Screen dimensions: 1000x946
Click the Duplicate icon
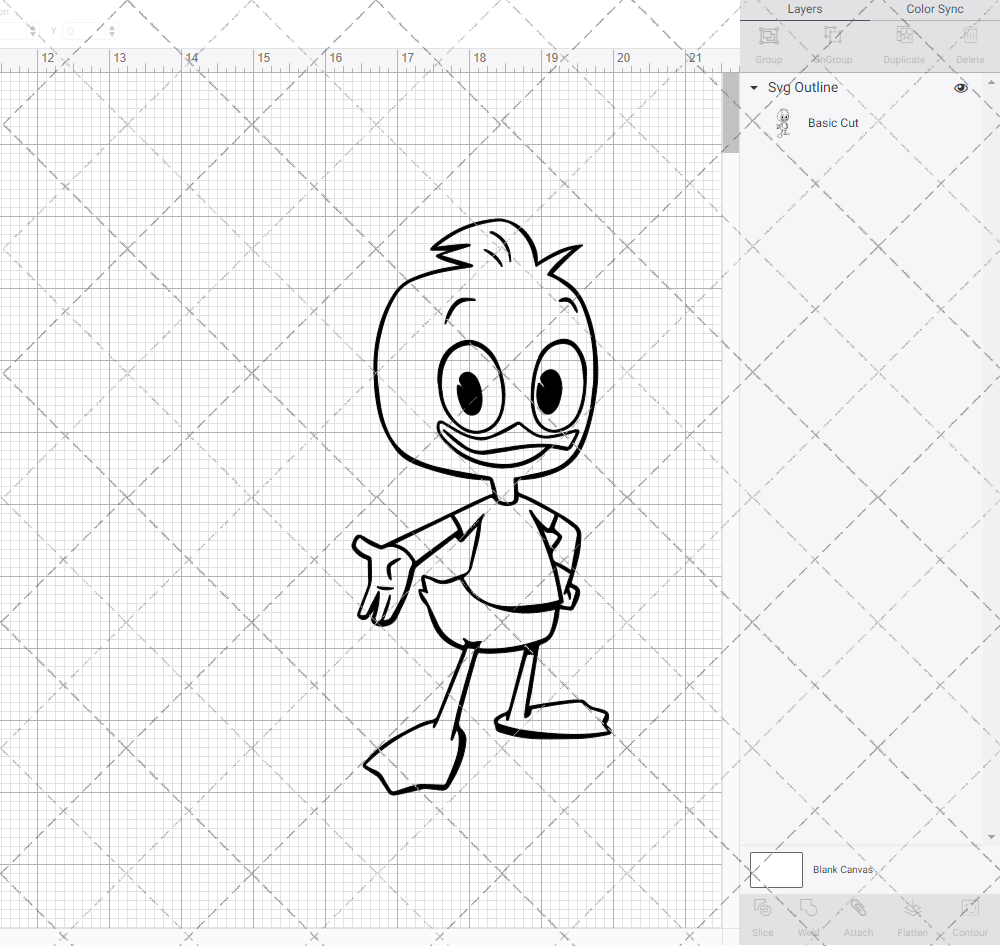[904, 40]
